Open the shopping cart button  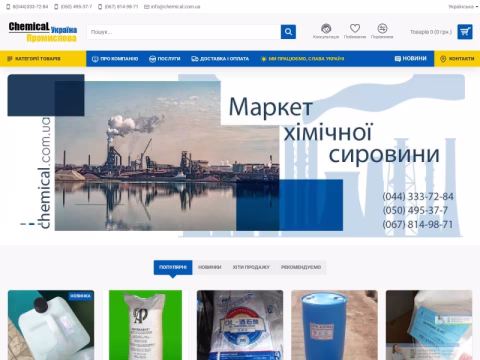tap(465, 32)
